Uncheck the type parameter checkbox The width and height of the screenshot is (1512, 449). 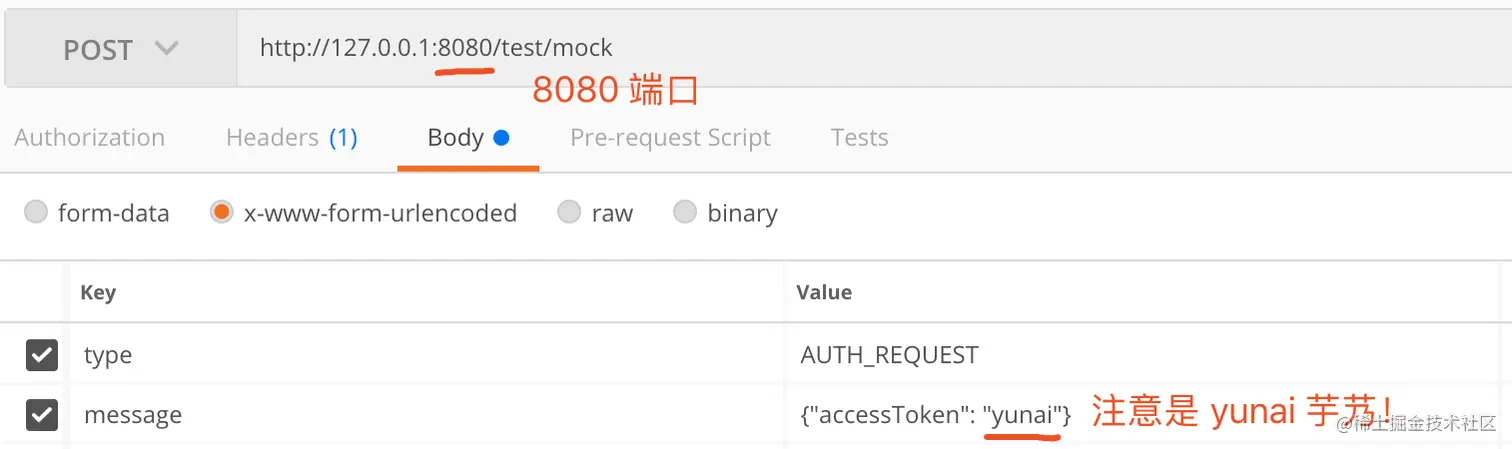point(41,355)
